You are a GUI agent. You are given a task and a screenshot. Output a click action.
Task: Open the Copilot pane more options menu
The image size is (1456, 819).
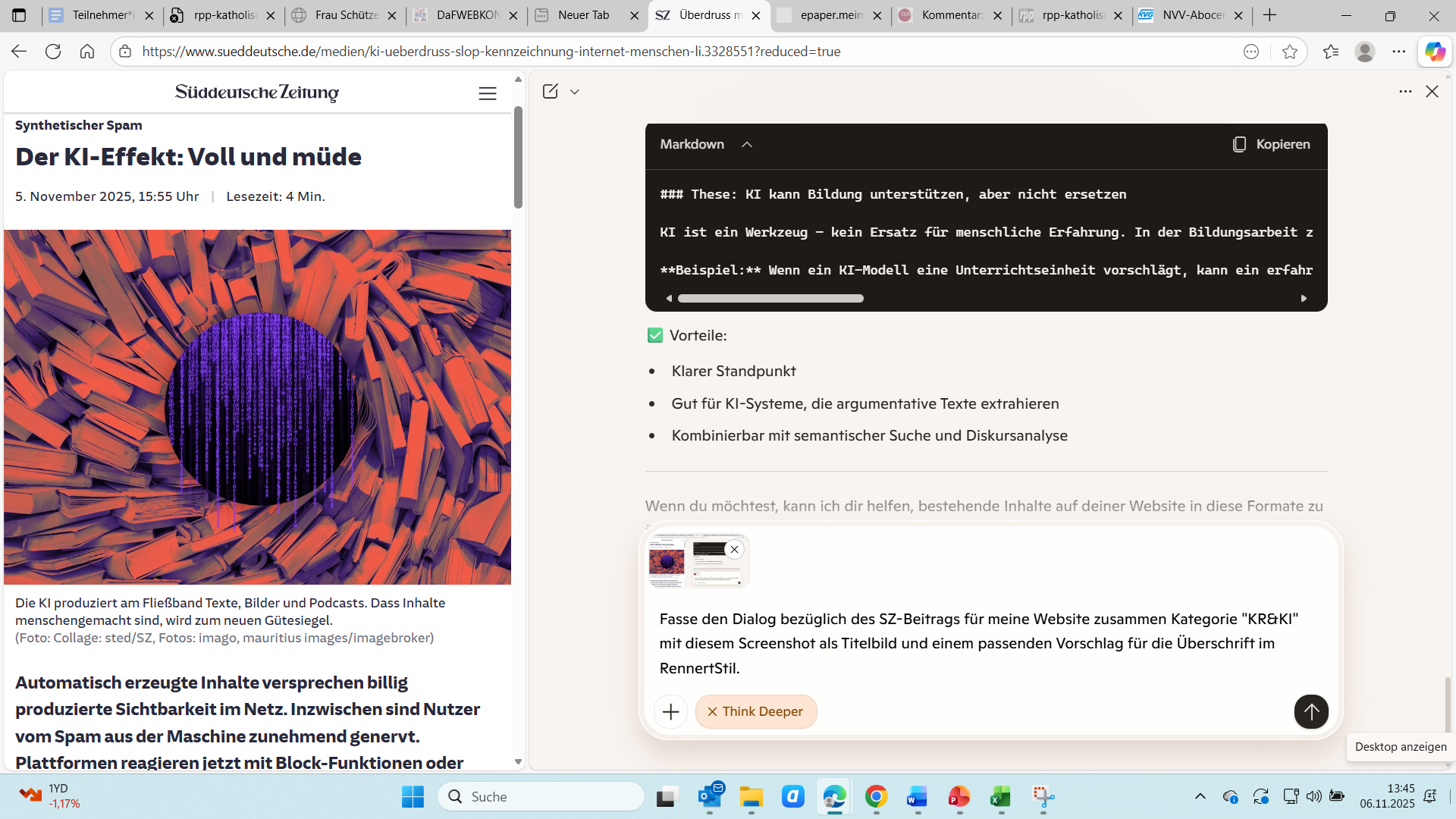point(1405,91)
